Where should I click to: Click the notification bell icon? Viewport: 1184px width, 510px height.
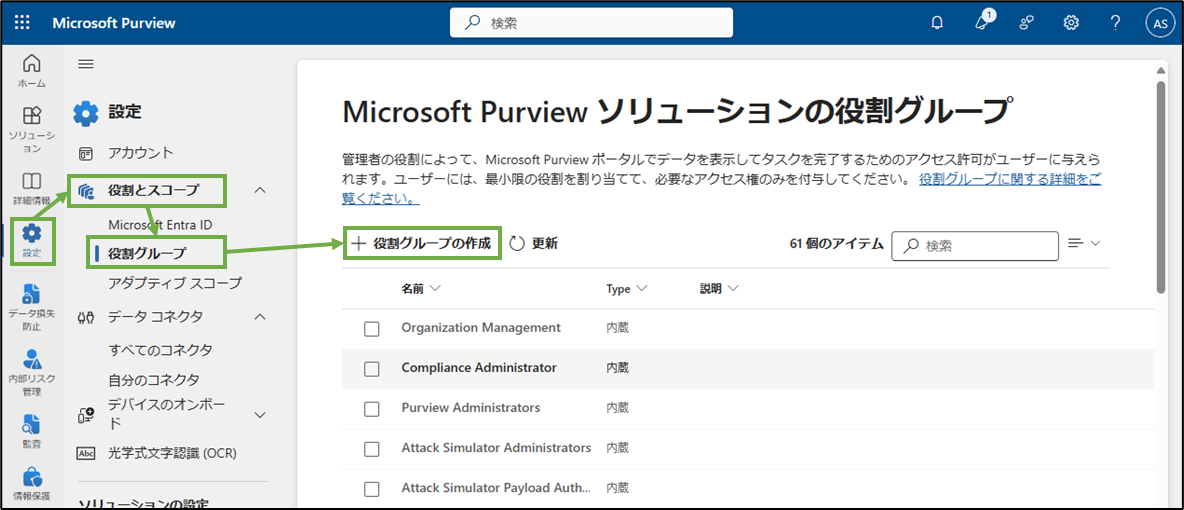[x=937, y=23]
